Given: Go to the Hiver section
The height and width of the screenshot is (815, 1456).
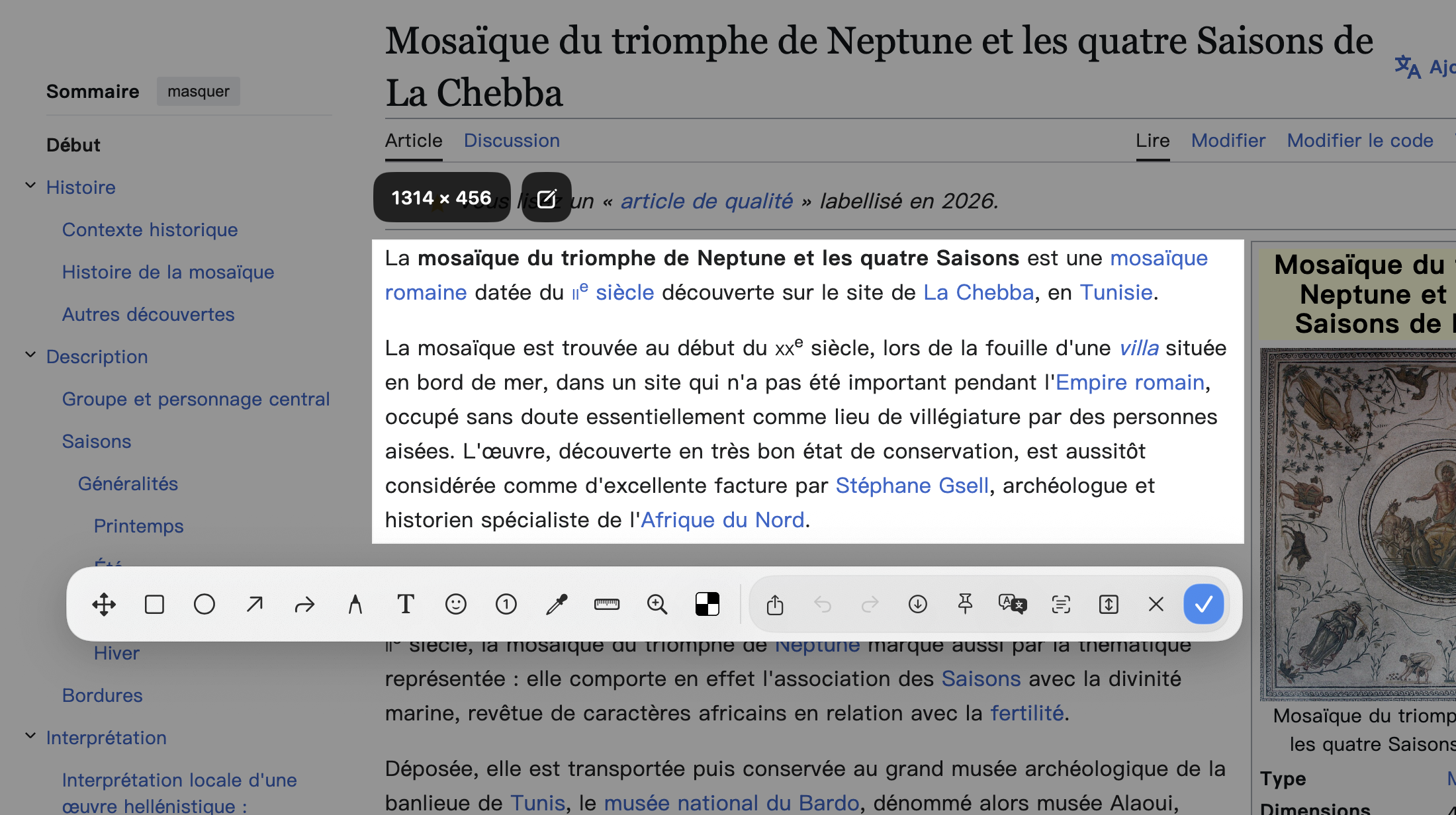Looking at the screenshot, I should (116, 653).
